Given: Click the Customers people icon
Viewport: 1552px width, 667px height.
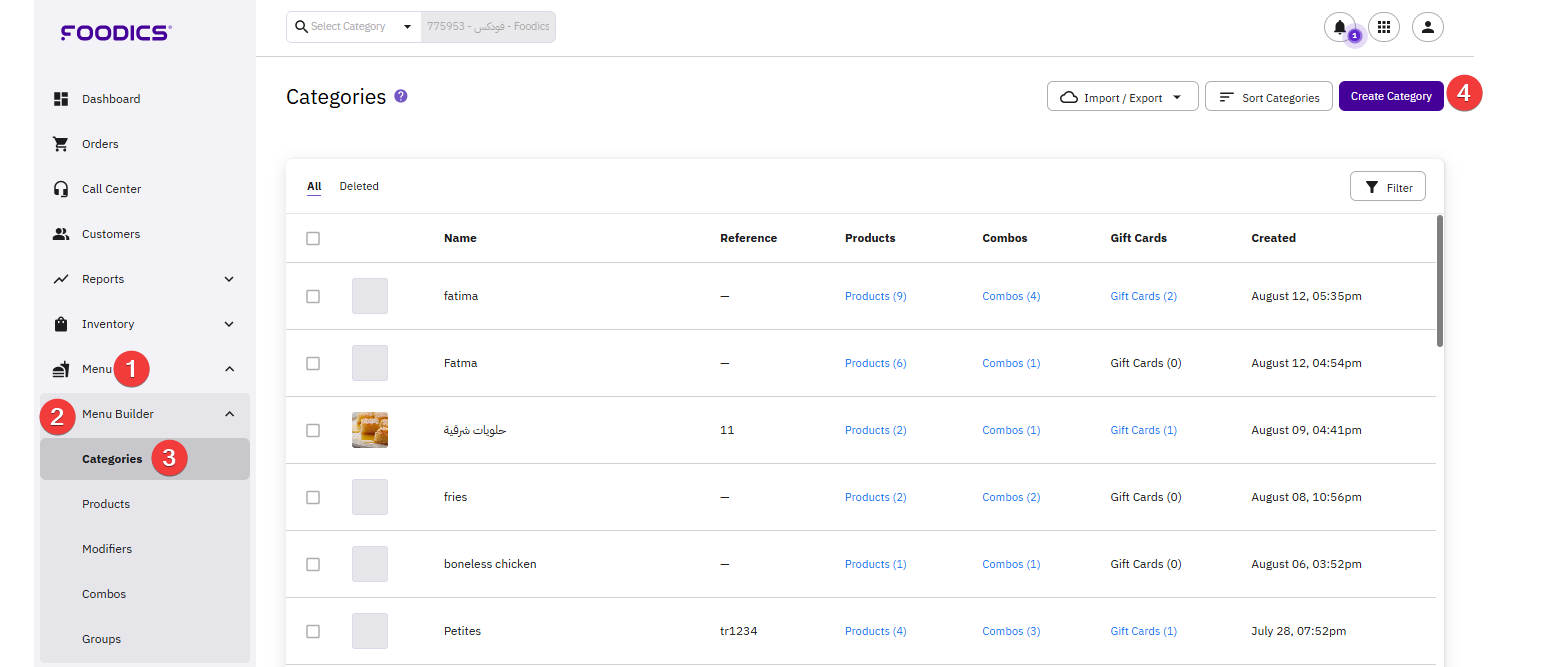Looking at the screenshot, I should tap(61, 234).
